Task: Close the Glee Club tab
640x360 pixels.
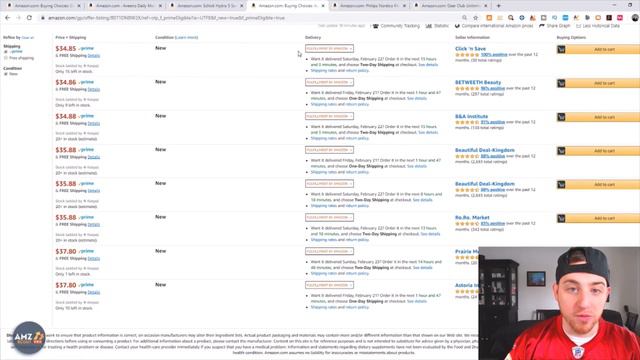Action: tap(485, 6)
